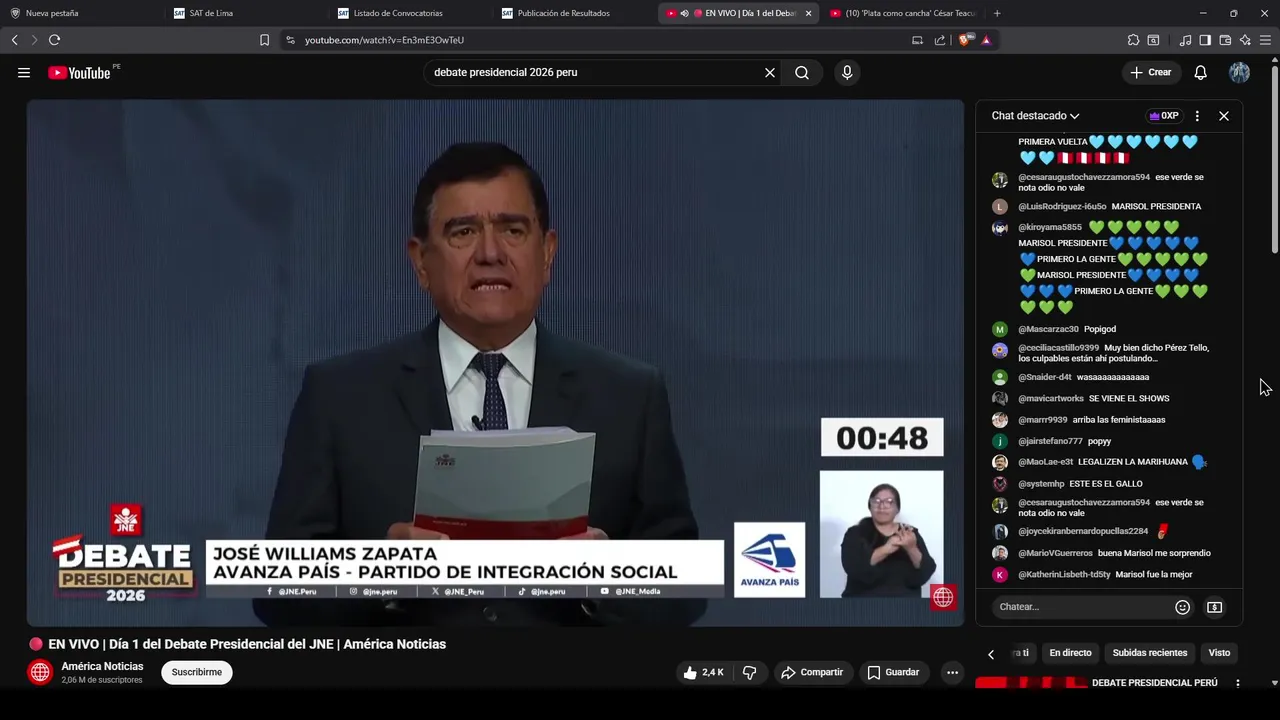Clear the search box text
The width and height of the screenshot is (1280, 720).
coord(770,72)
